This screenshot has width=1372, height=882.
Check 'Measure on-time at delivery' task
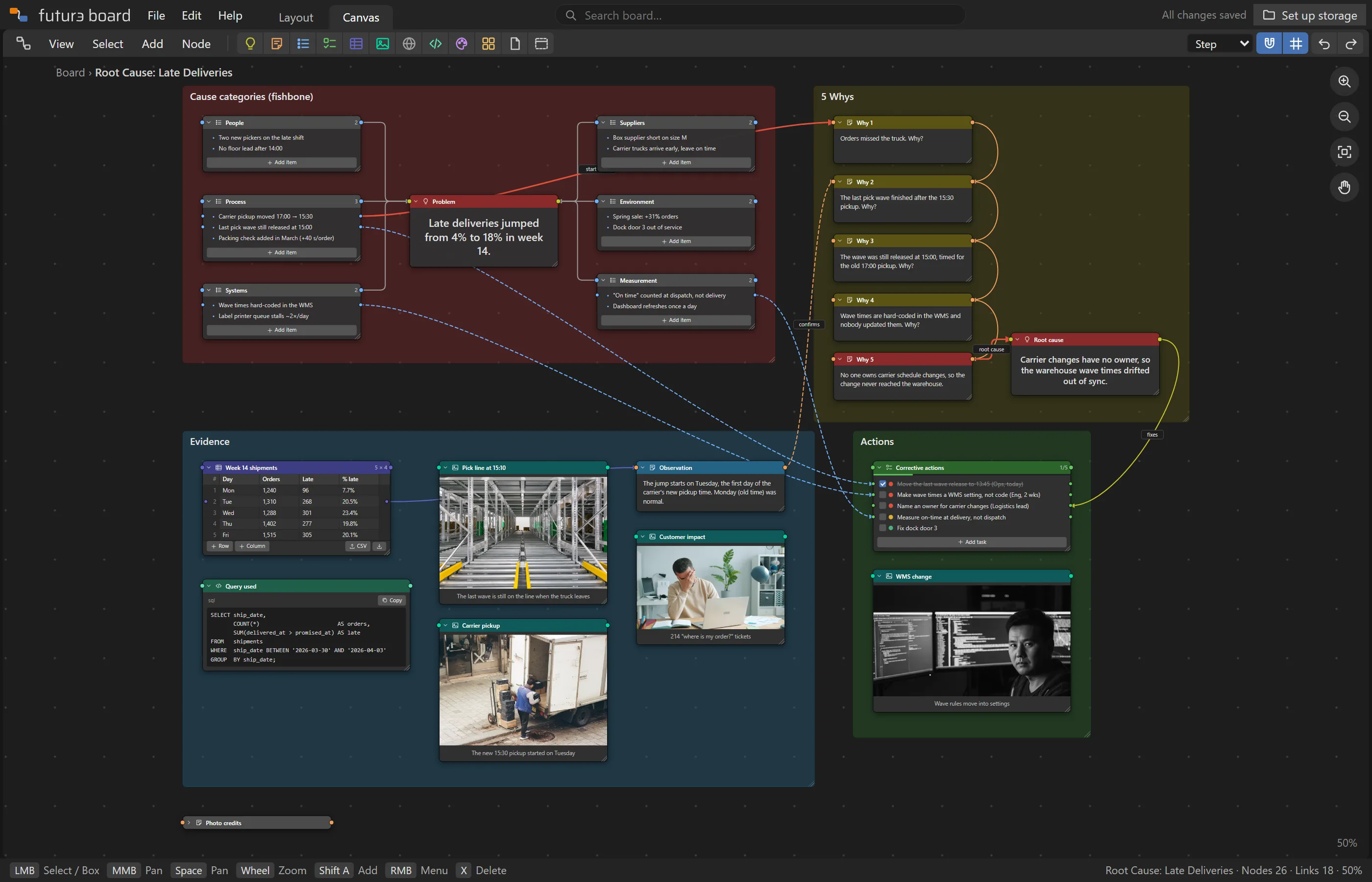[x=882, y=517]
